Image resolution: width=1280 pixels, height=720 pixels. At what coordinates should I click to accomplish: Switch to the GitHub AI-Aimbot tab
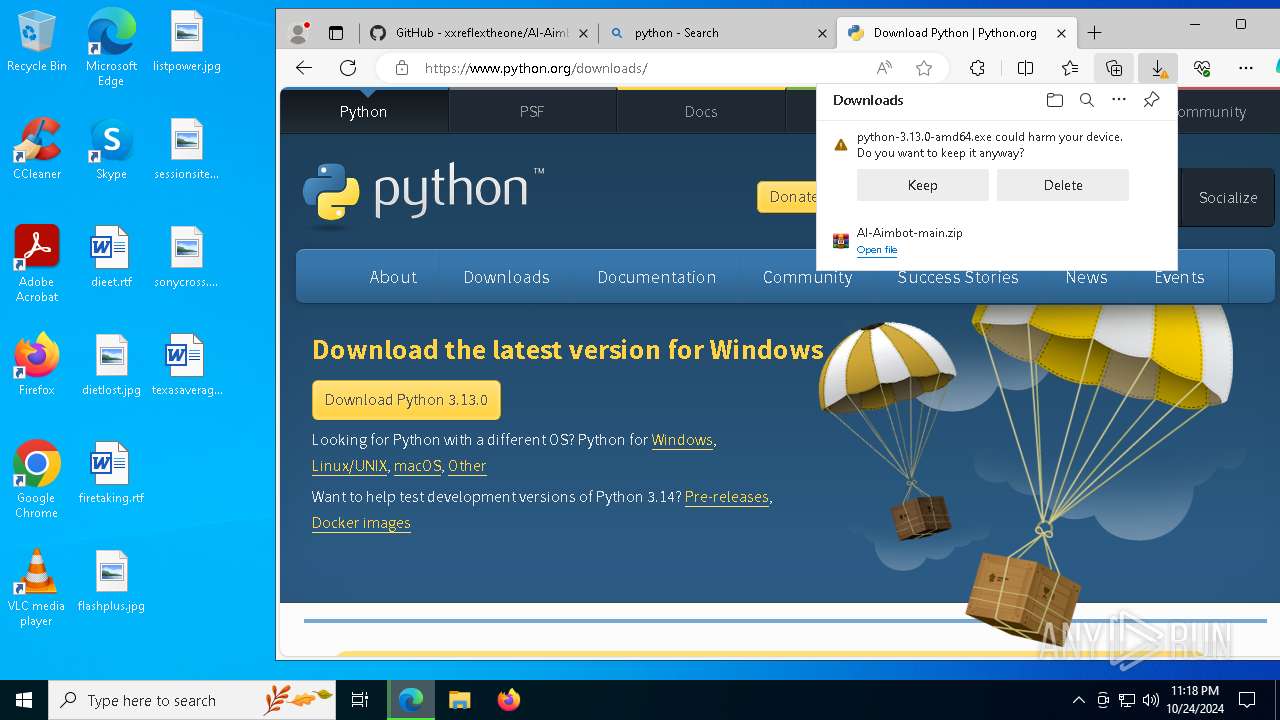tap(479, 33)
